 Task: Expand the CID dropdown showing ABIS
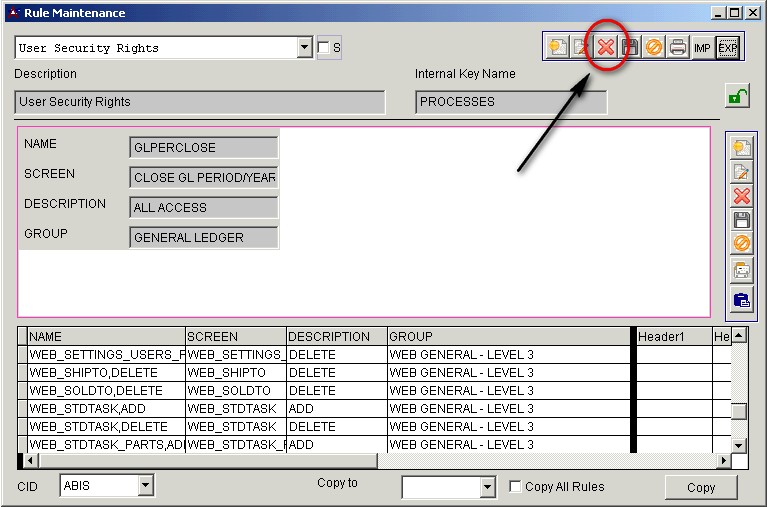[145, 486]
